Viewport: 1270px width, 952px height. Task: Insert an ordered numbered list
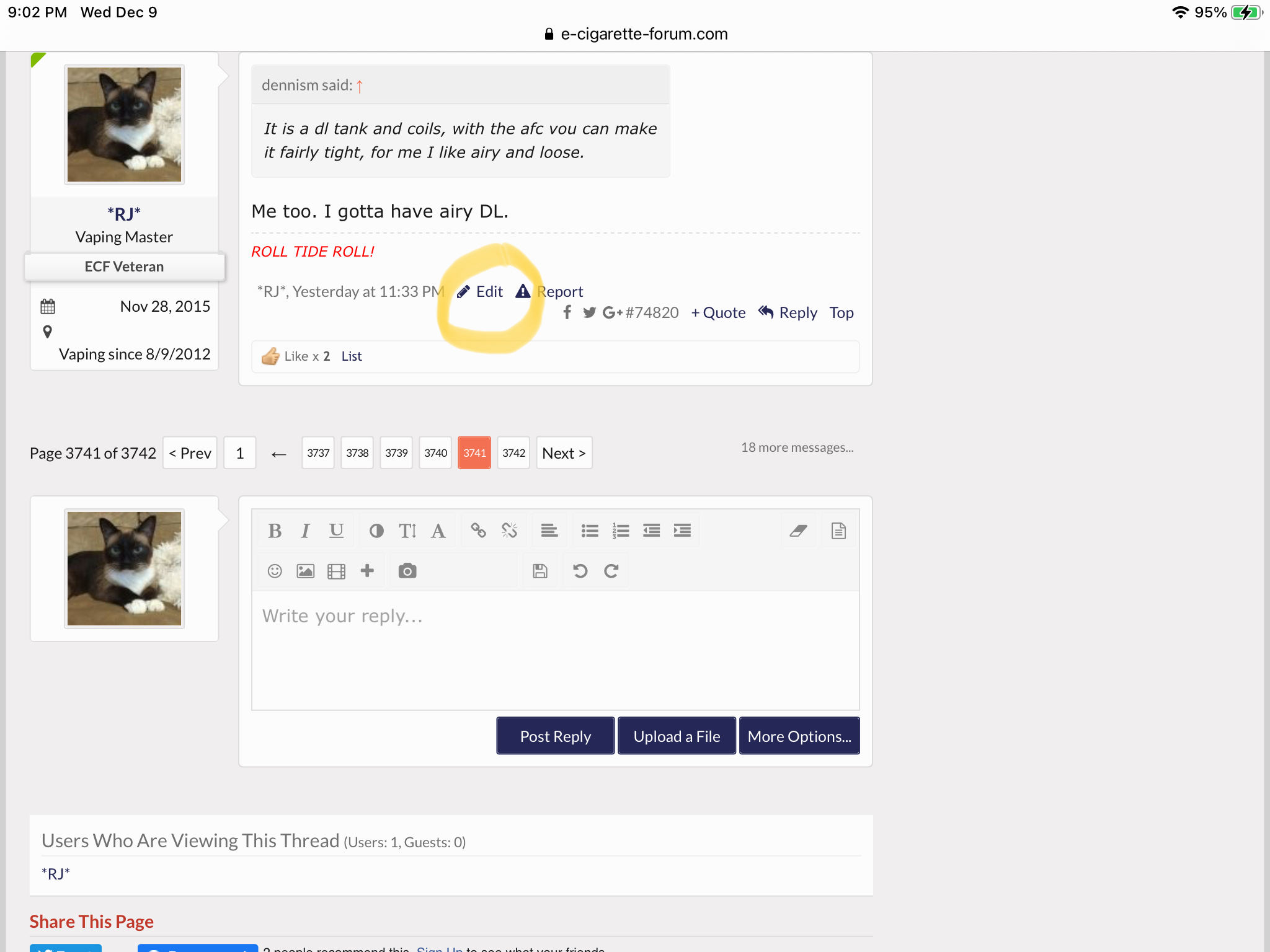point(620,531)
